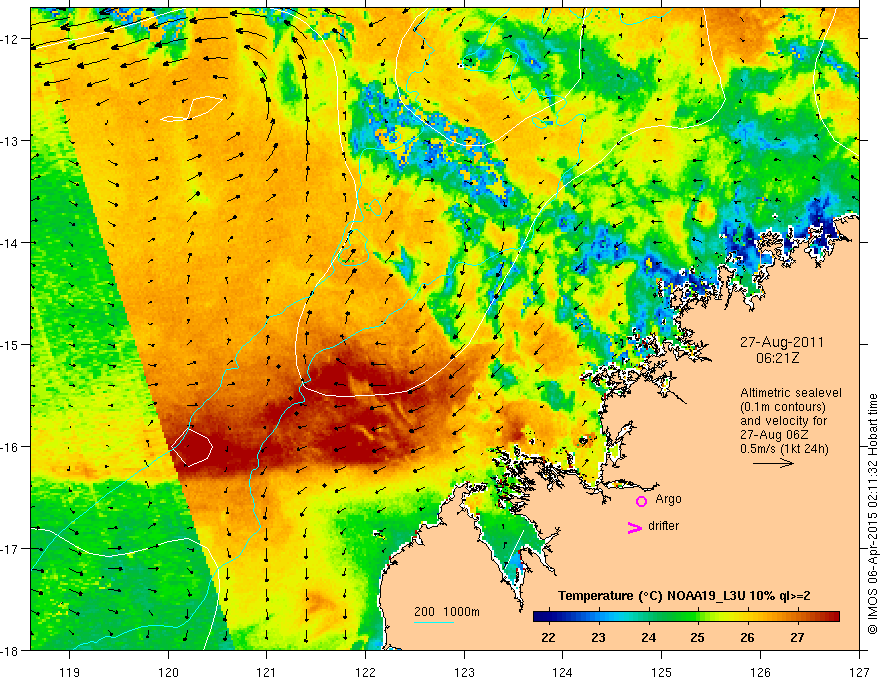Click the longitude axis label '122'
The width and height of the screenshot is (880, 680).
pyautogui.click(x=365, y=672)
